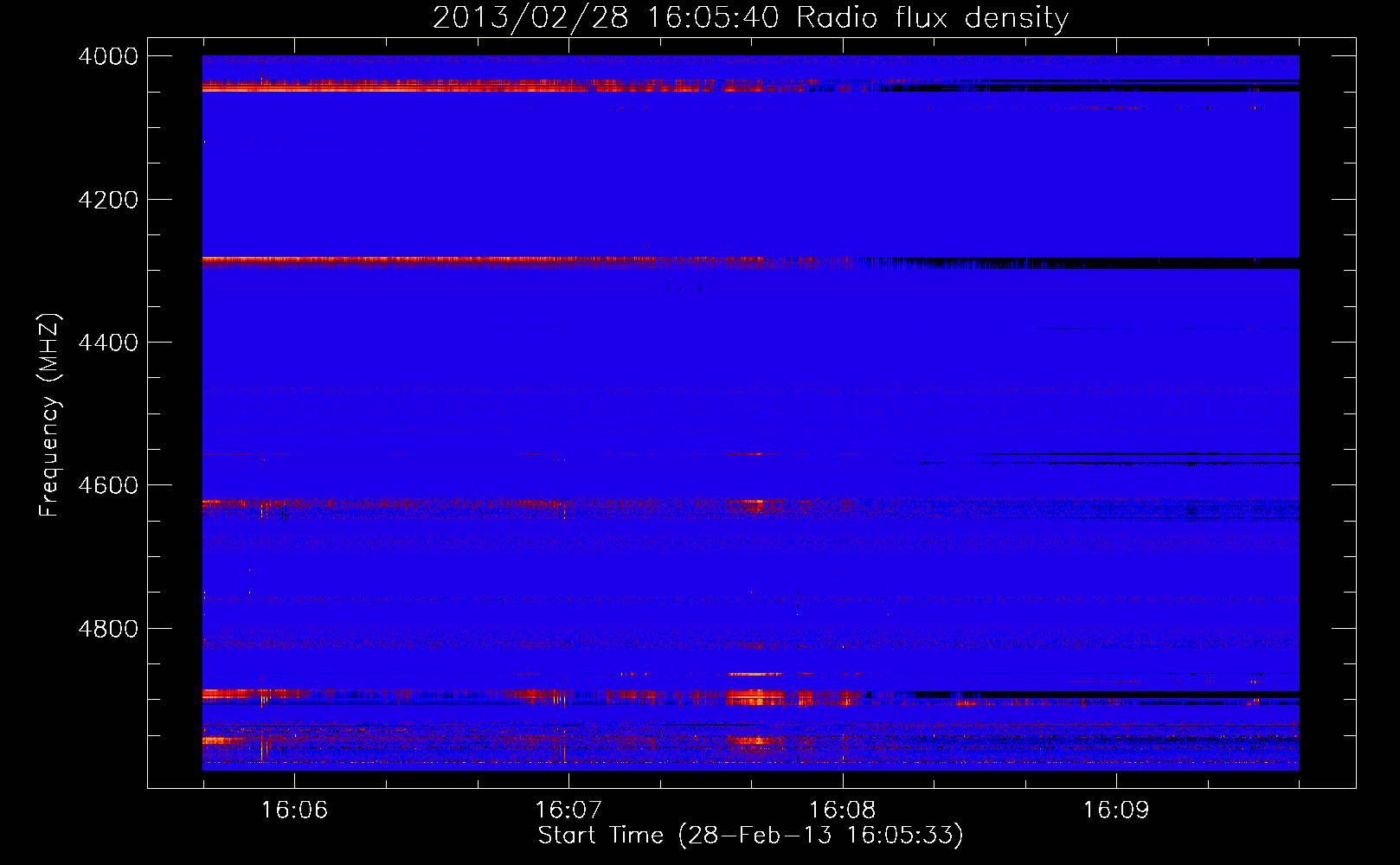Click the '16:06' time axis label
The width and height of the screenshot is (1400, 865).
pos(295,811)
